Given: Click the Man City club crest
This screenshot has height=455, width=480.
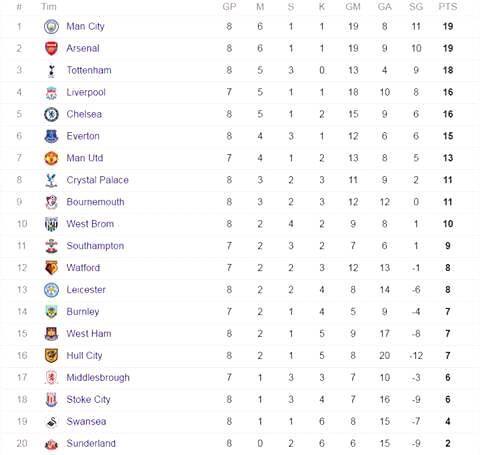Looking at the screenshot, I should (51, 27).
